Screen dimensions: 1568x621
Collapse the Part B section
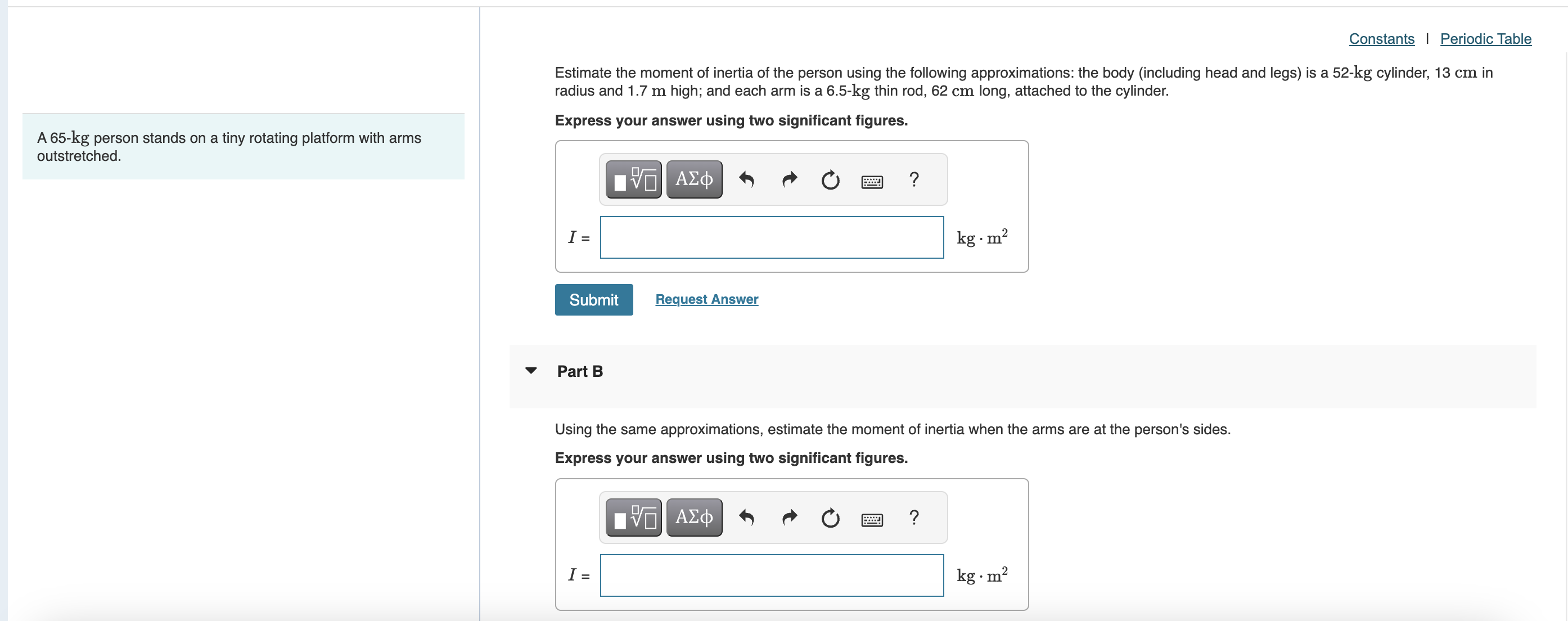531,371
